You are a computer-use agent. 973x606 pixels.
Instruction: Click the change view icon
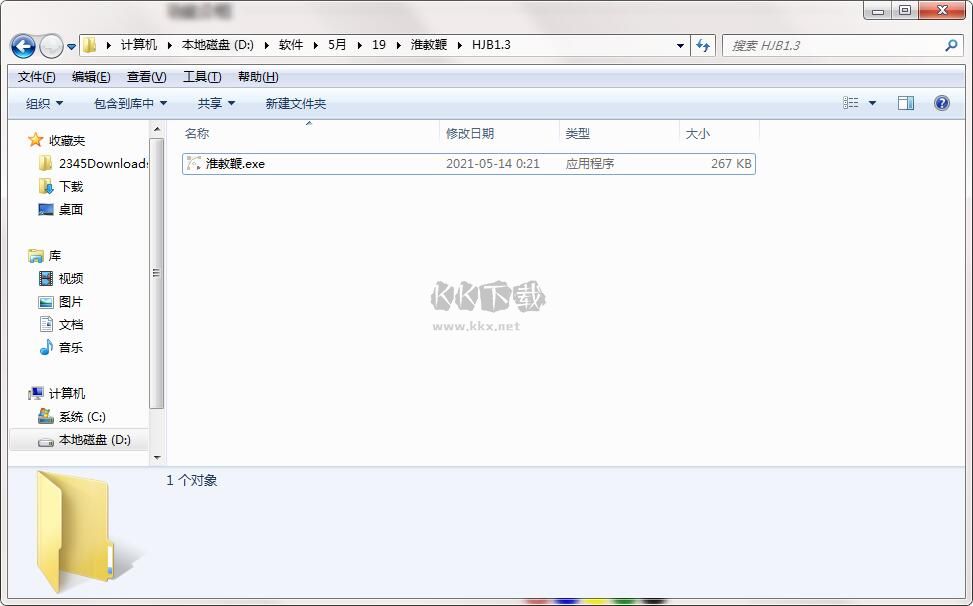851,103
